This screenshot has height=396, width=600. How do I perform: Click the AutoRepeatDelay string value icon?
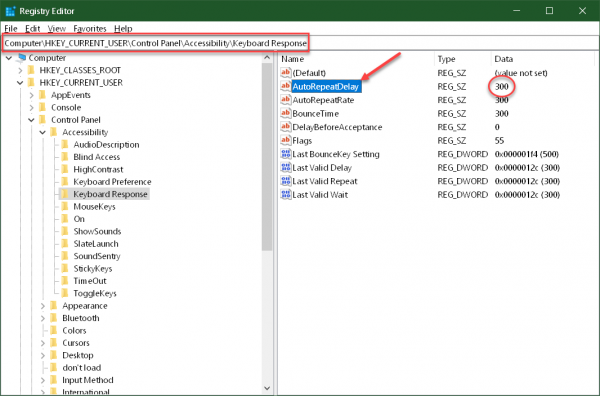tap(285, 86)
